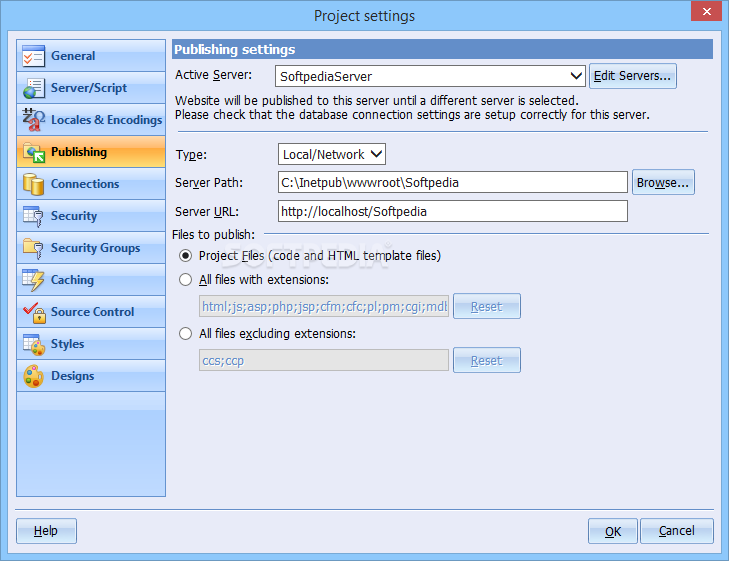Choose All files with extensions option
This screenshot has height=561, width=729.
[x=186, y=279]
